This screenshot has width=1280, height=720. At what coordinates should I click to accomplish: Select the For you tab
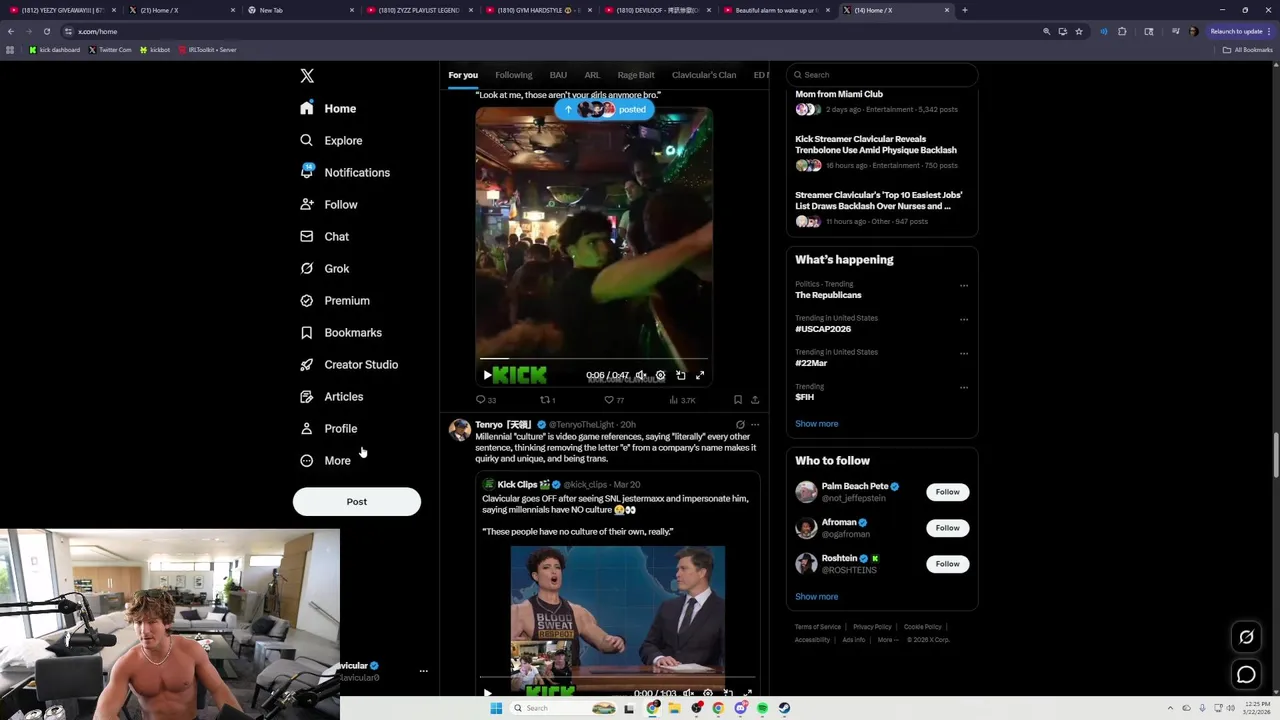pyautogui.click(x=463, y=75)
